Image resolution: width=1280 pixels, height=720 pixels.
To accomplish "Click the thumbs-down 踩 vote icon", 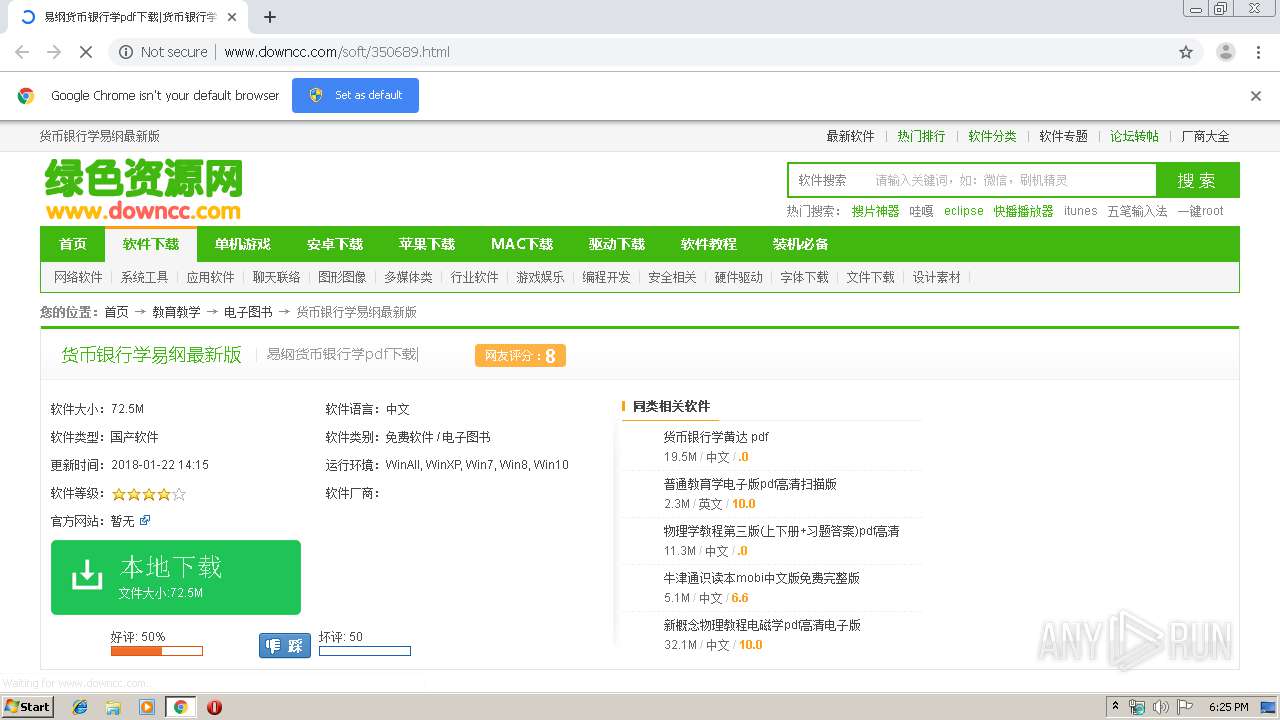I will click(285, 646).
